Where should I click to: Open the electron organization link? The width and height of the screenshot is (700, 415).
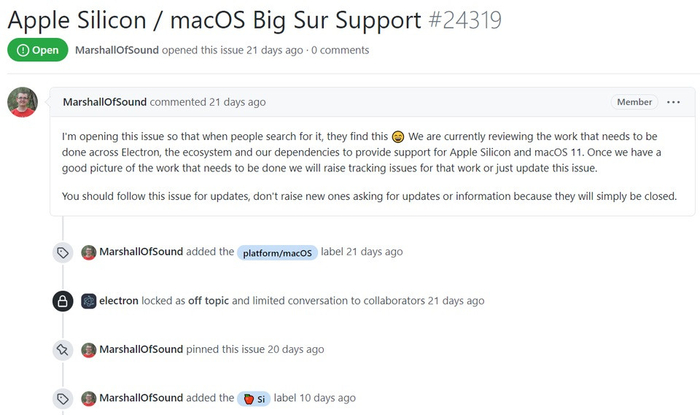119,300
